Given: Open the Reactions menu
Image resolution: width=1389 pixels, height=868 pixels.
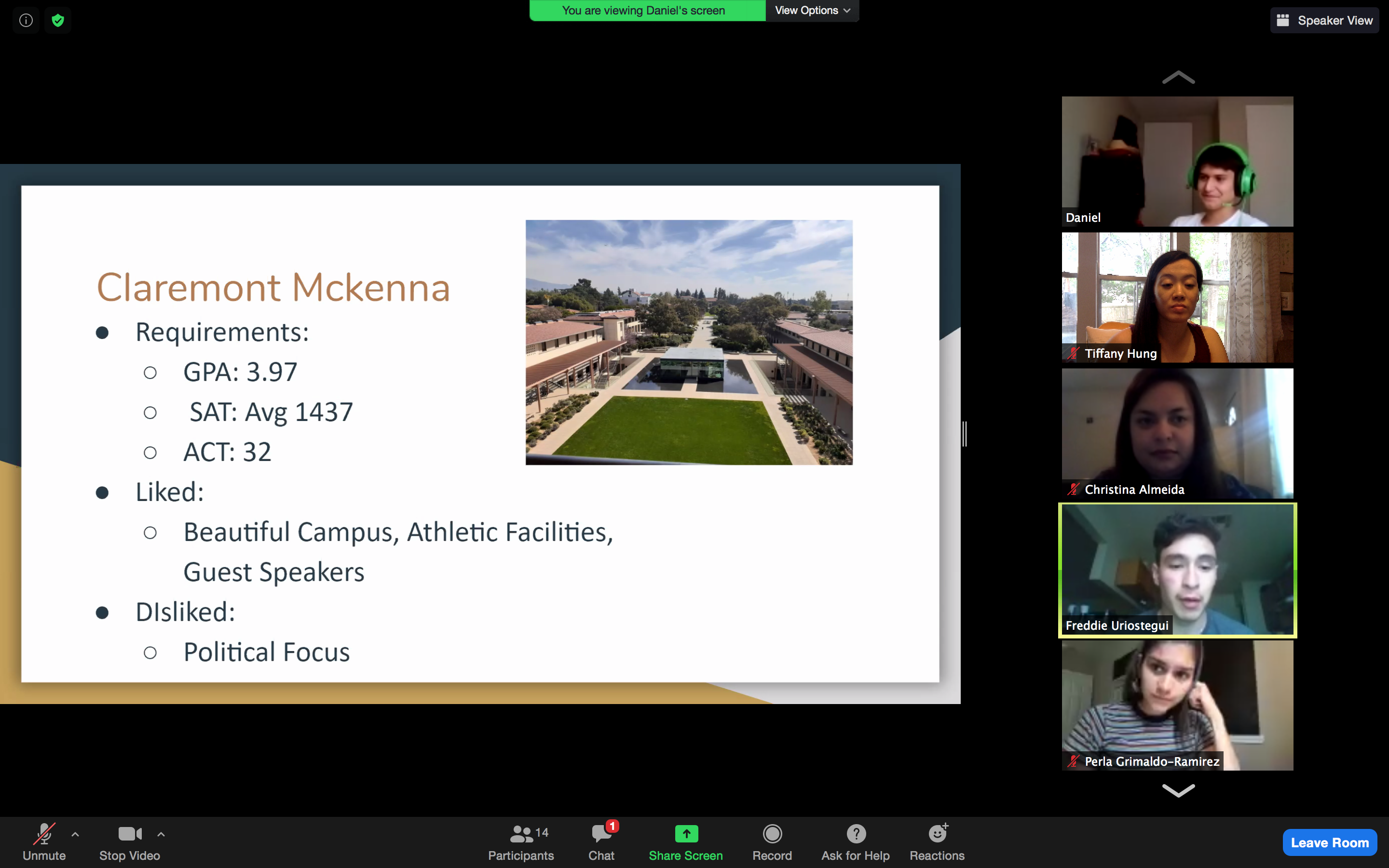Looking at the screenshot, I should (x=937, y=842).
